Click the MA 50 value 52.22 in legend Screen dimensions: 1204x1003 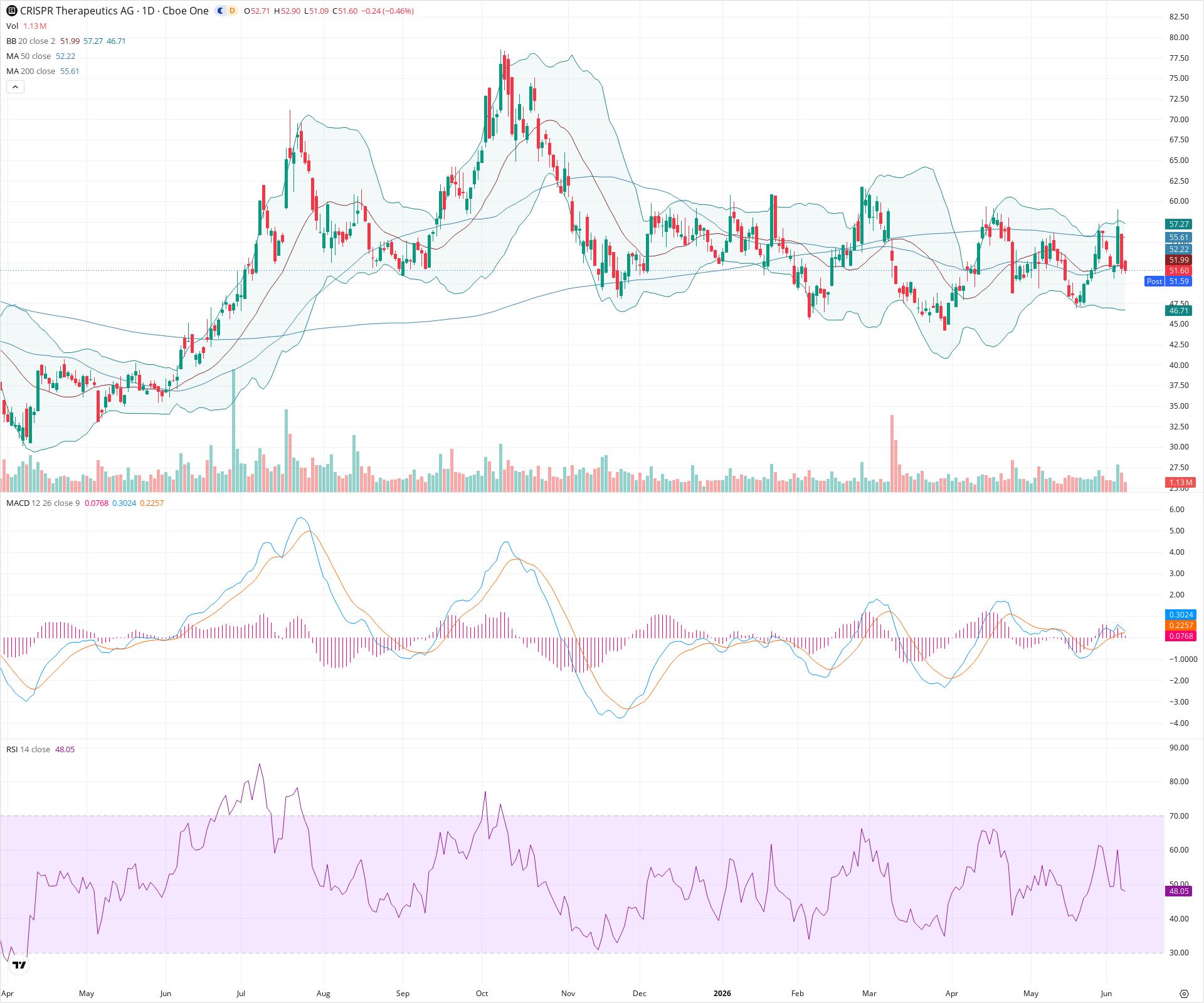tap(65, 56)
